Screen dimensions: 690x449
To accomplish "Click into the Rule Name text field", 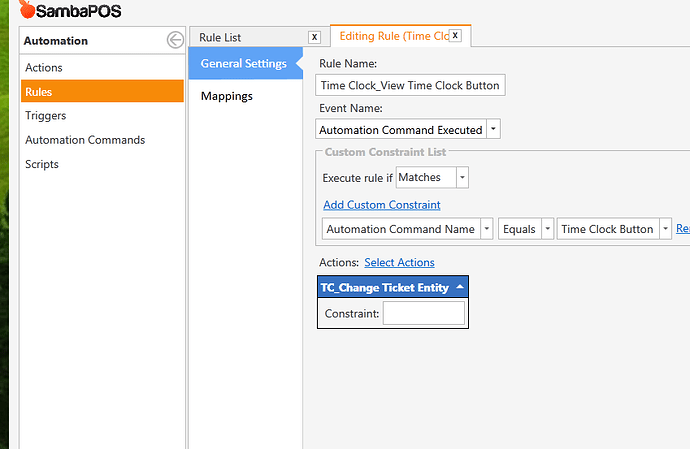I will pos(410,85).
